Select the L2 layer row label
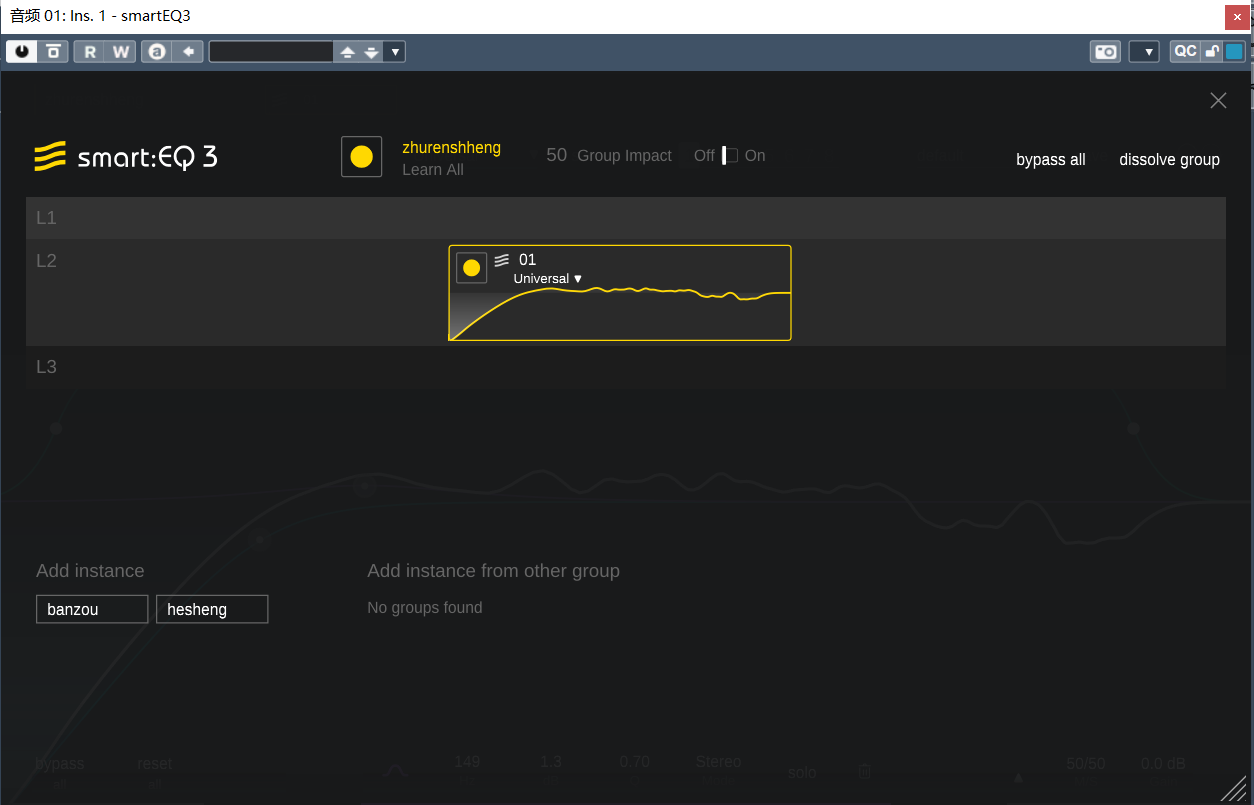The height and width of the screenshot is (805, 1254). [x=46, y=261]
